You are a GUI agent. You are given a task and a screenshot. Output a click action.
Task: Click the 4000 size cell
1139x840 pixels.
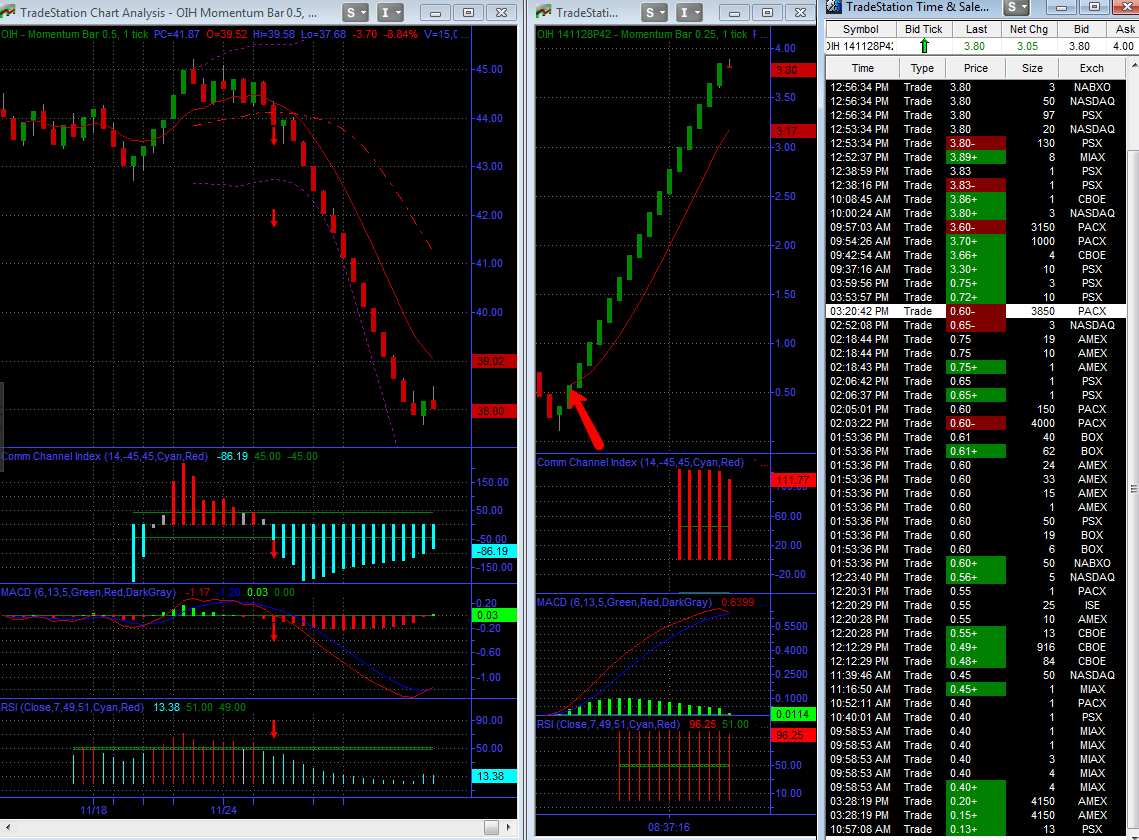1042,423
